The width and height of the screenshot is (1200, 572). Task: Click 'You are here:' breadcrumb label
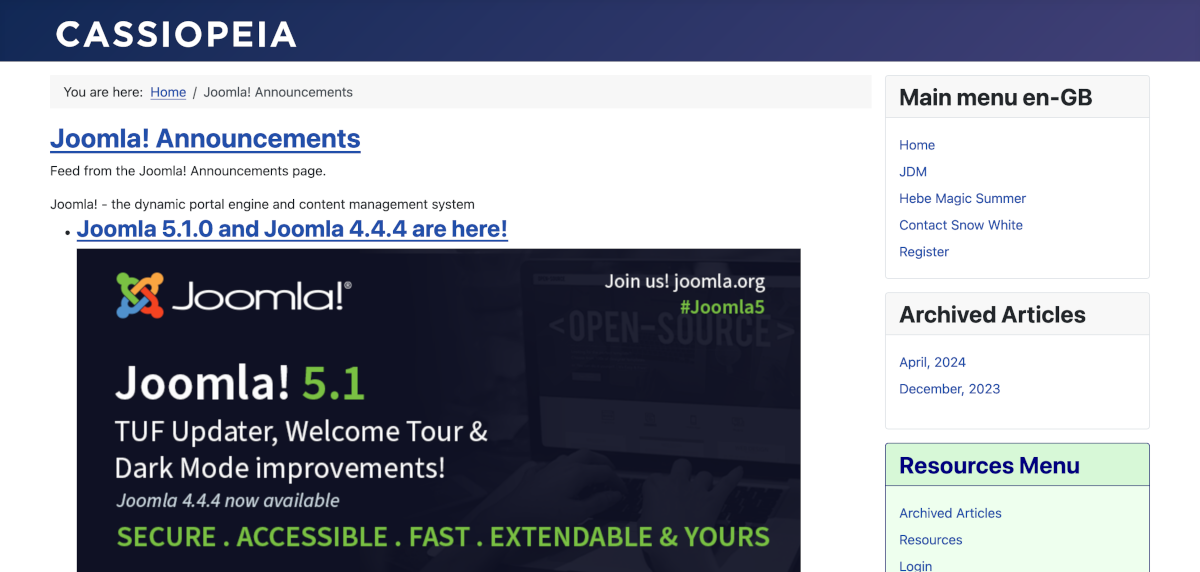click(103, 92)
